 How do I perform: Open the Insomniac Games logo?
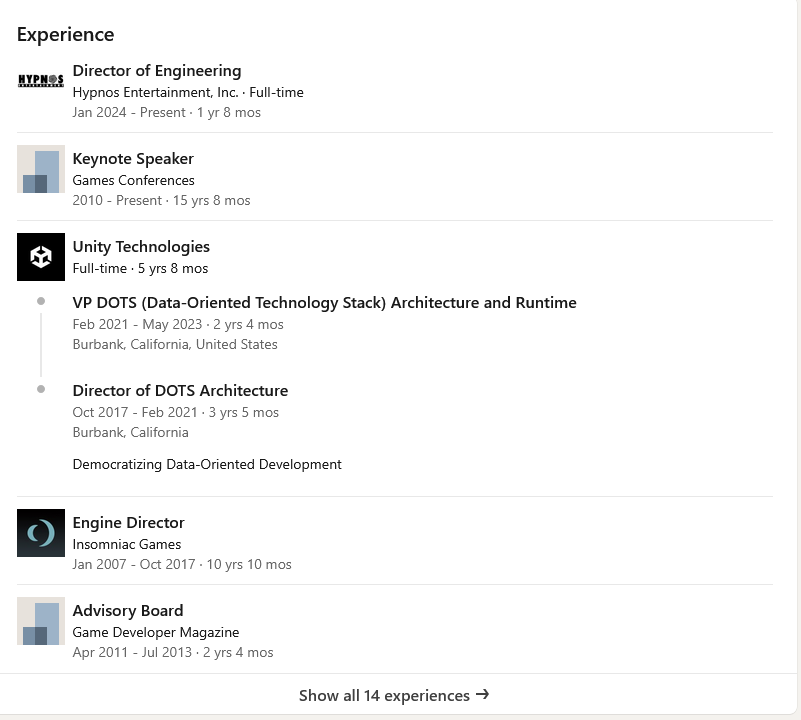click(x=41, y=533)
